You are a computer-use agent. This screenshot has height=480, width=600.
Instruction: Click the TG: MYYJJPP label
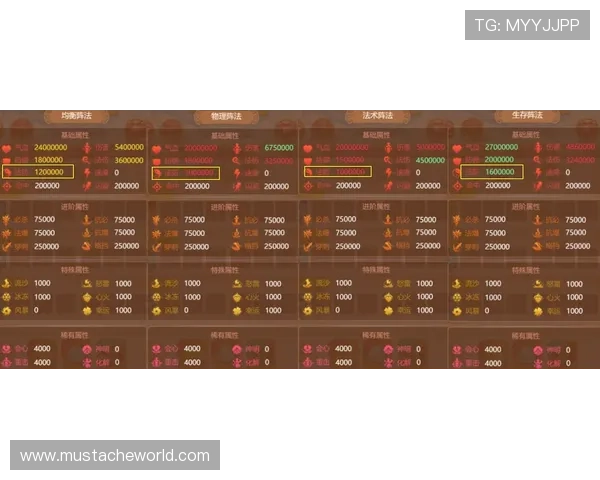pyautogui.click(x=527, y=25)
